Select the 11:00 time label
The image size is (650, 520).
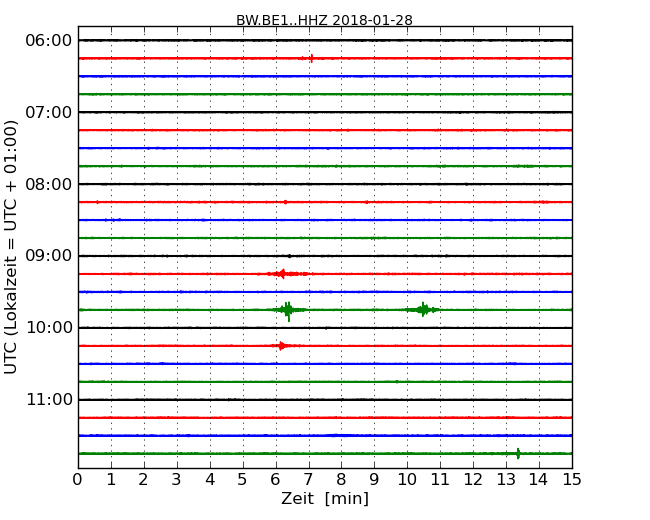coord(49,399)
